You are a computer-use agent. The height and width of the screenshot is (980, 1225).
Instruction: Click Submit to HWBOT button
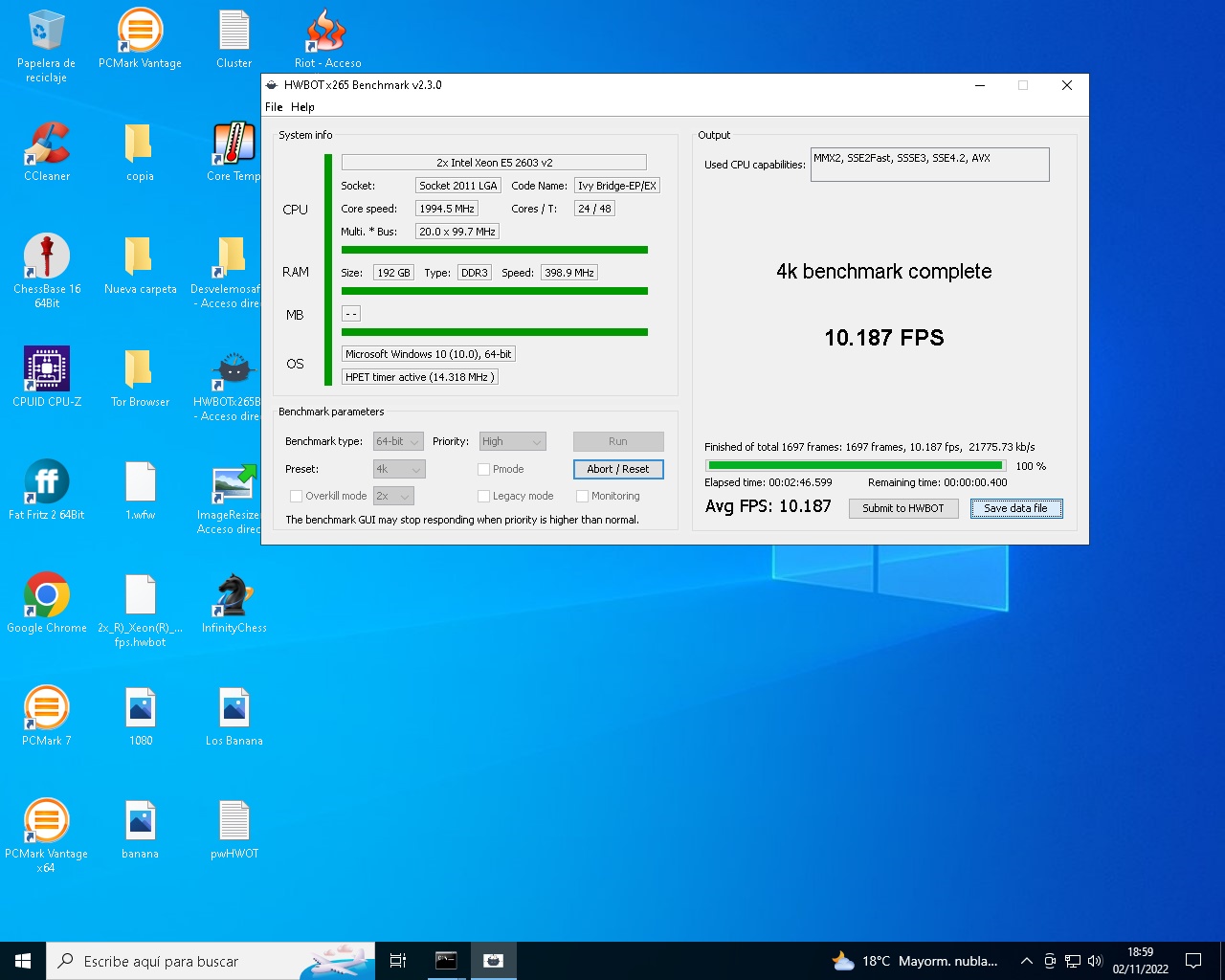point(902,508)
